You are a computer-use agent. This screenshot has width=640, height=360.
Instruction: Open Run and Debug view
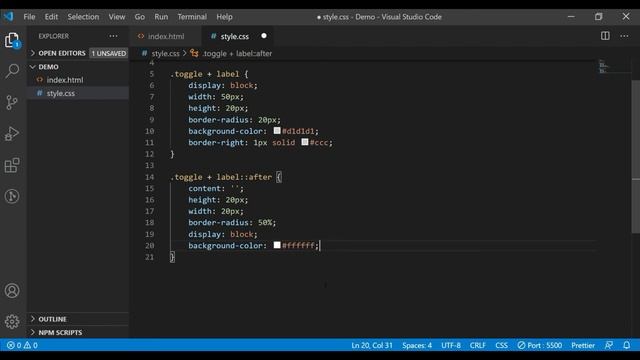click(x=12, y=133)
